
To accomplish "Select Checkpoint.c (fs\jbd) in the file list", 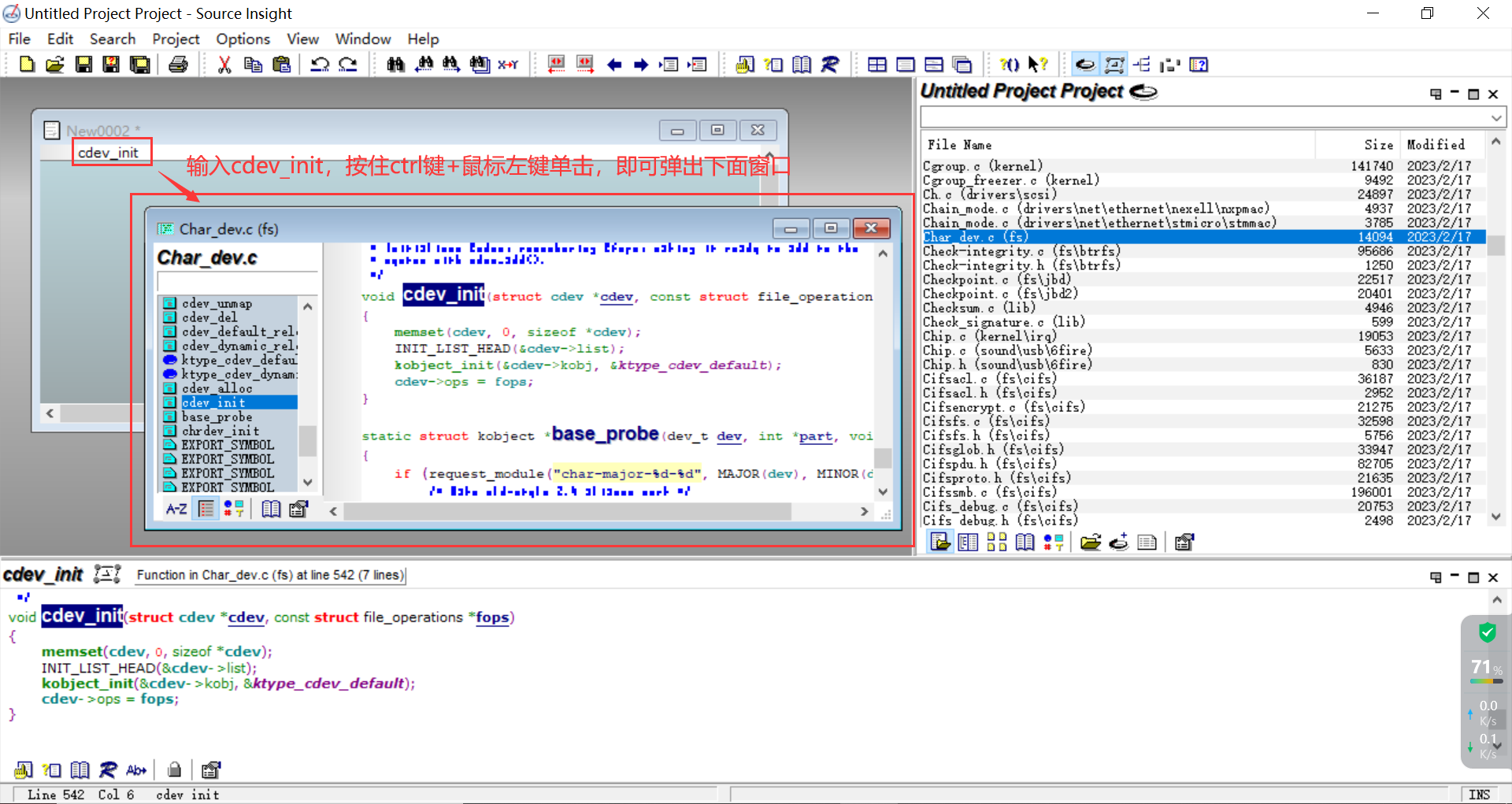I will click(x=997, y=280).
